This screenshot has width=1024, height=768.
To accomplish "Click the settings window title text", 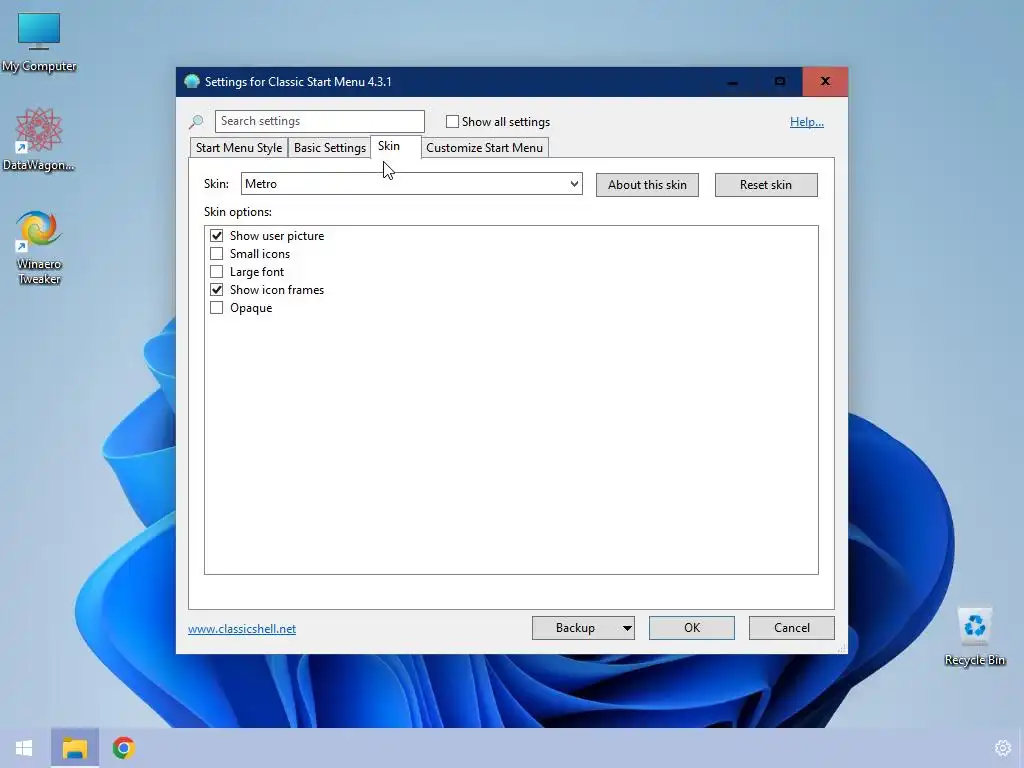I will (298, 82).
